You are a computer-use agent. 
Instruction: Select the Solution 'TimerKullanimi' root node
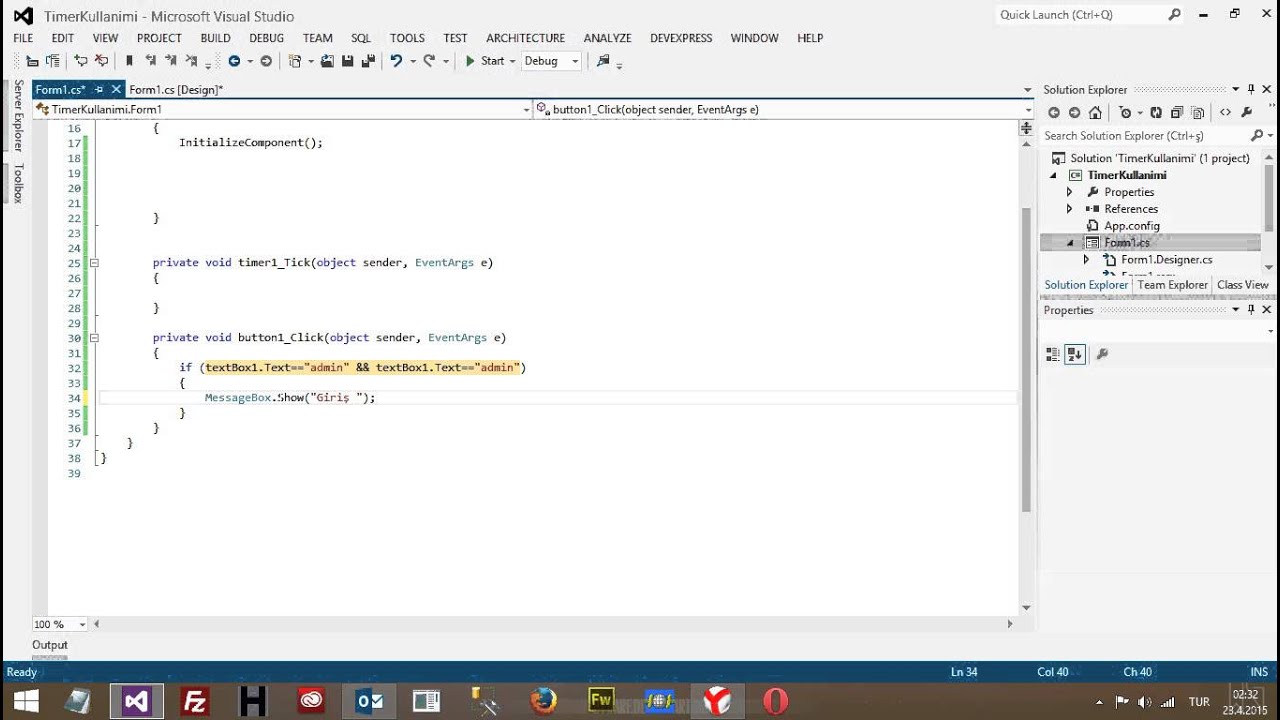point(1159,158)
